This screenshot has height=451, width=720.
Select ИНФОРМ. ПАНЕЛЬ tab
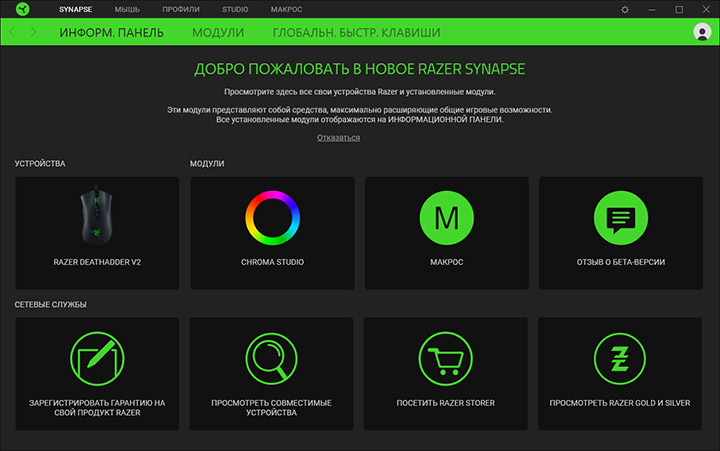112,33
